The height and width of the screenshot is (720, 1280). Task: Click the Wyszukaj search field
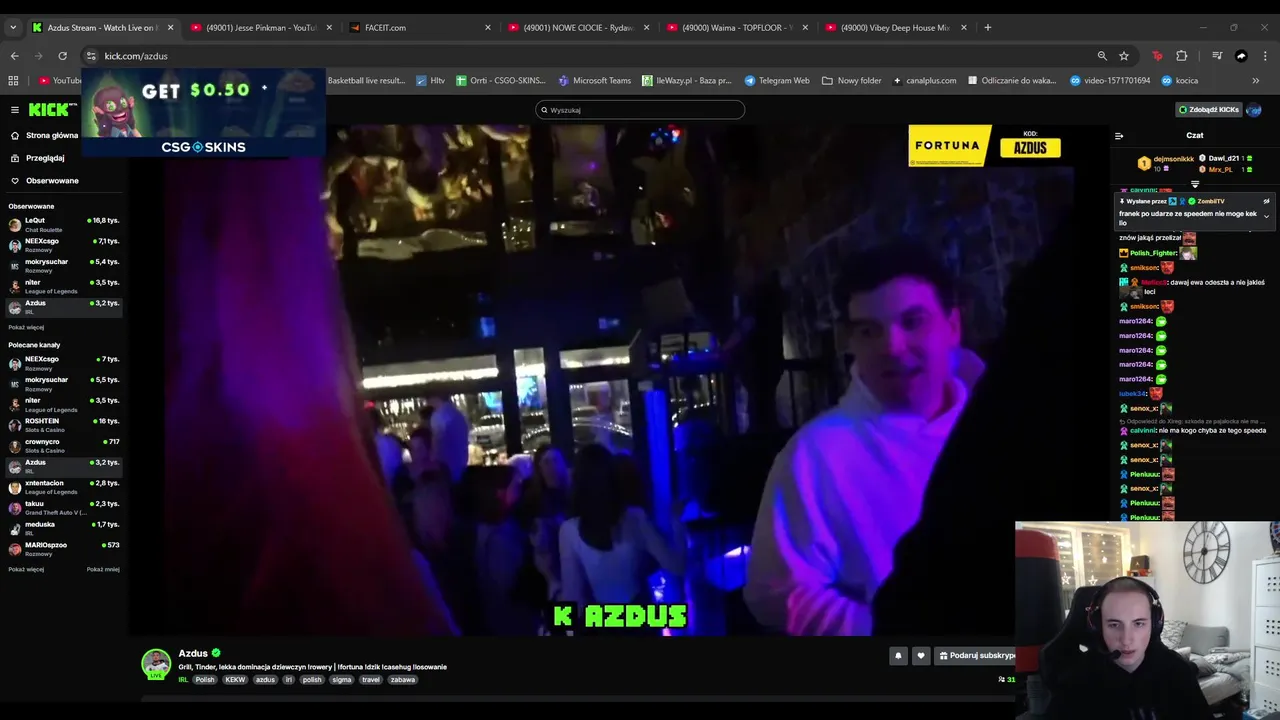click(x=640, y=110)
